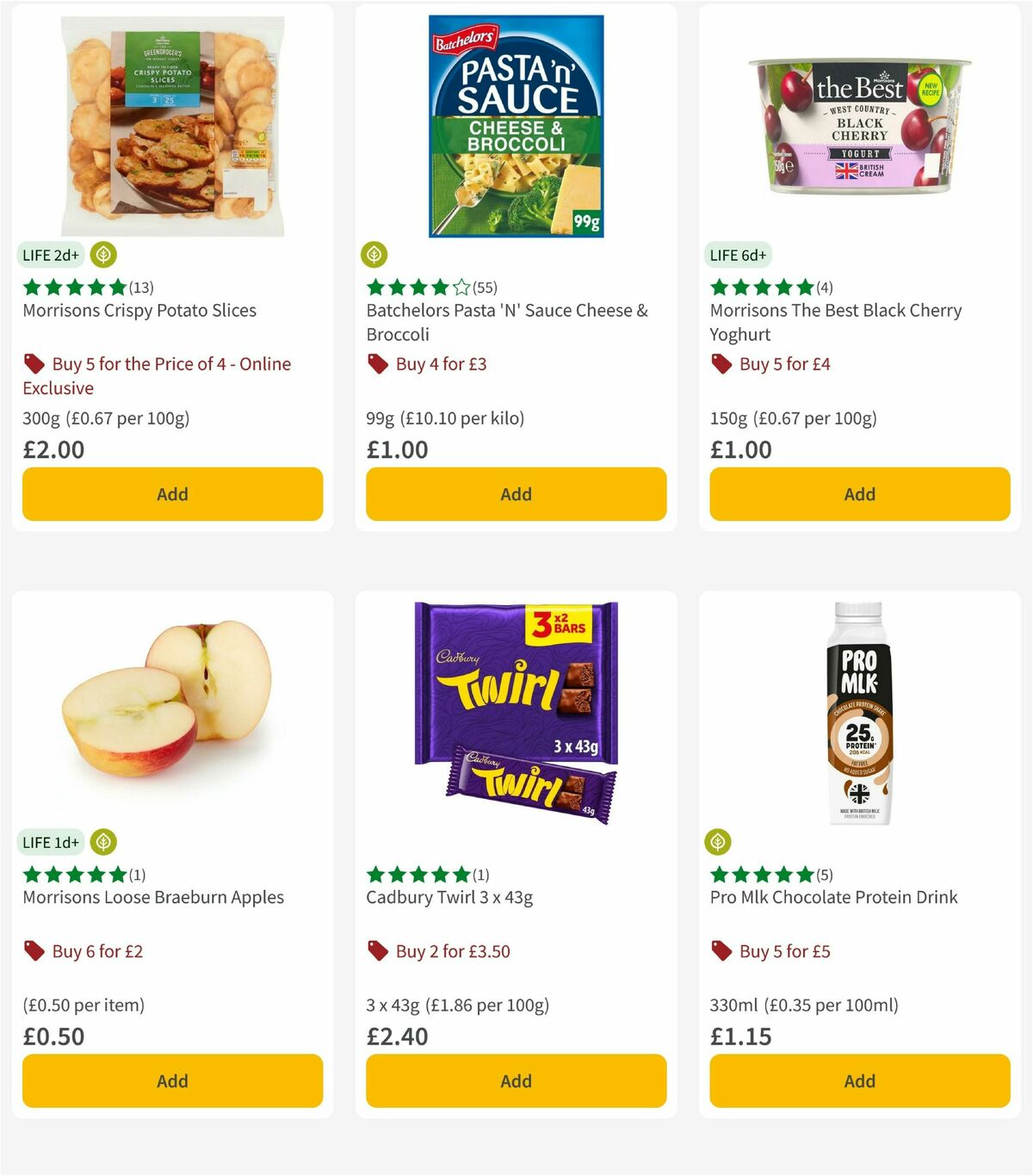Viewport: 1033px width, 1176px height.
Task: Click the offer tag icon beside Buy 6 for £2
Action: pos(34,950)
